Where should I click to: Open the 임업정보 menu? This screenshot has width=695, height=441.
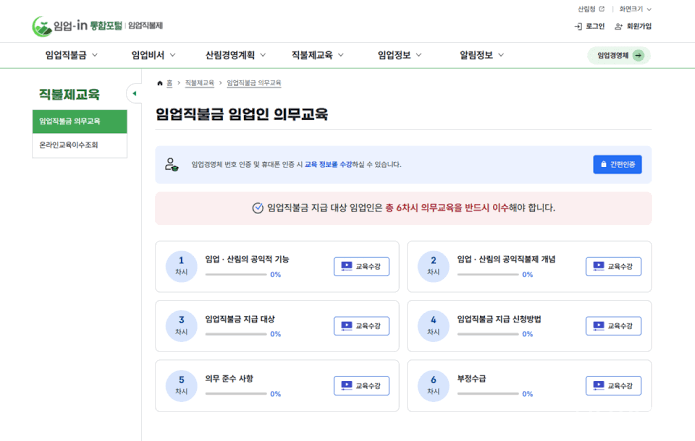(x=399, y=55)
